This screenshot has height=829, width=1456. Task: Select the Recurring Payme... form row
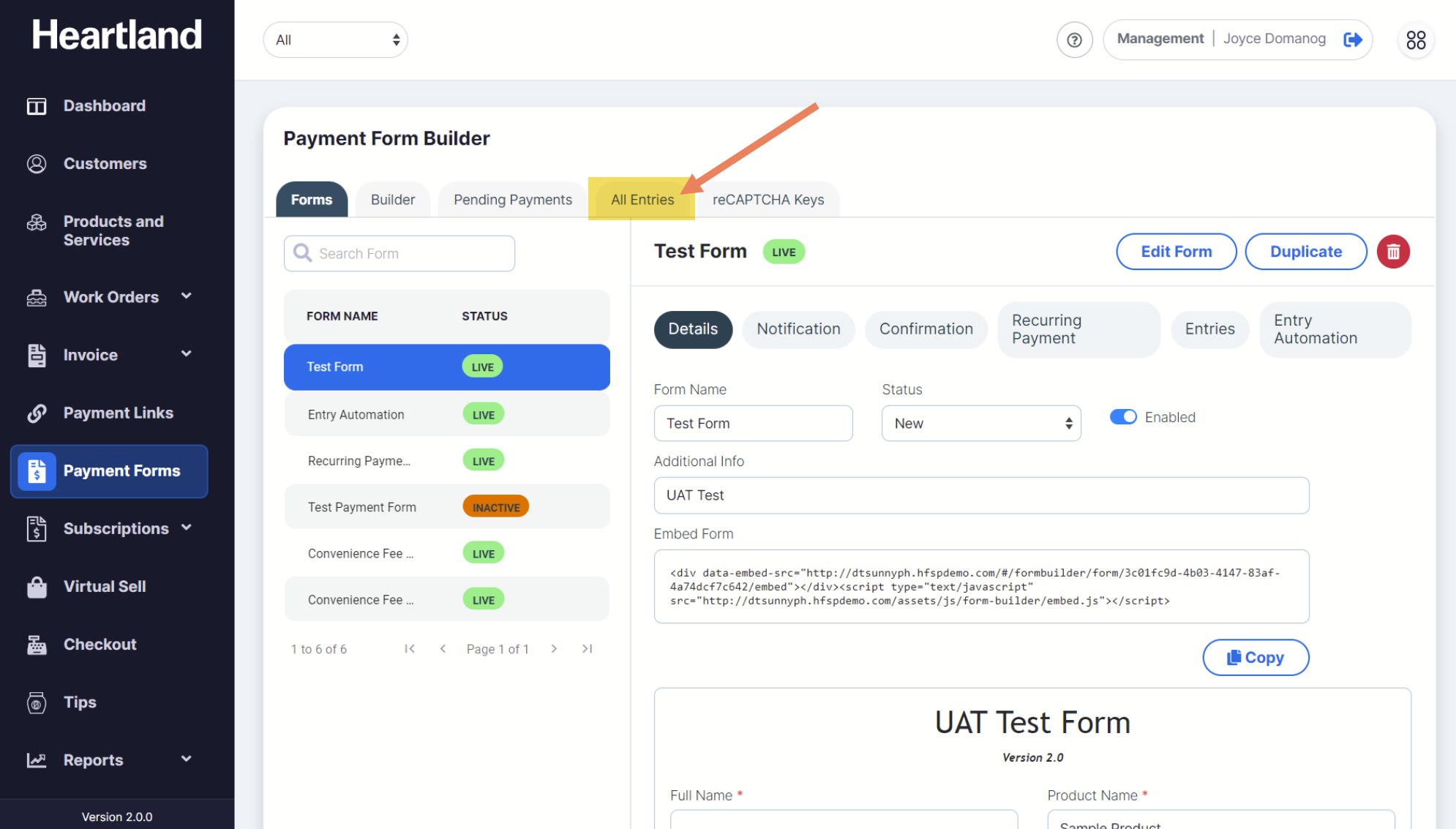(446, 460)
